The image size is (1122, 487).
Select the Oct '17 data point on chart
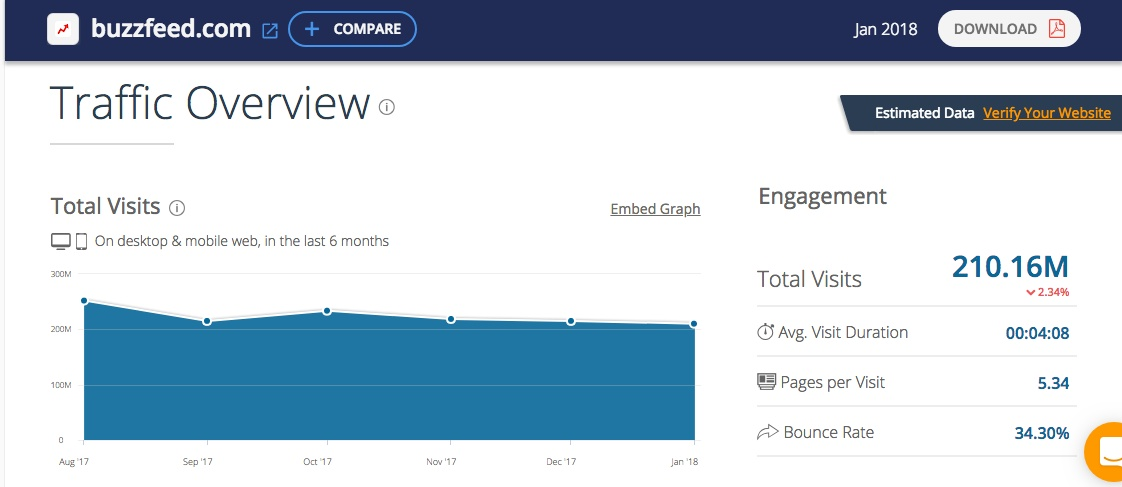point(328,311)
